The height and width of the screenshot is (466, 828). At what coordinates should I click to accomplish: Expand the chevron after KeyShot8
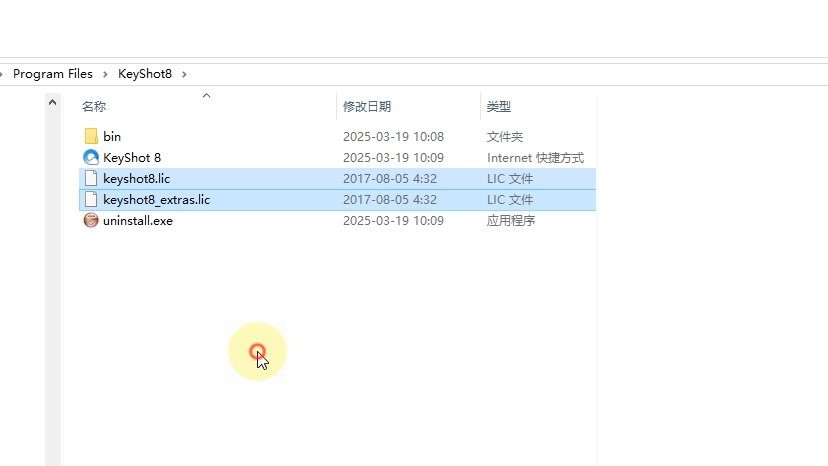point(184,74)
